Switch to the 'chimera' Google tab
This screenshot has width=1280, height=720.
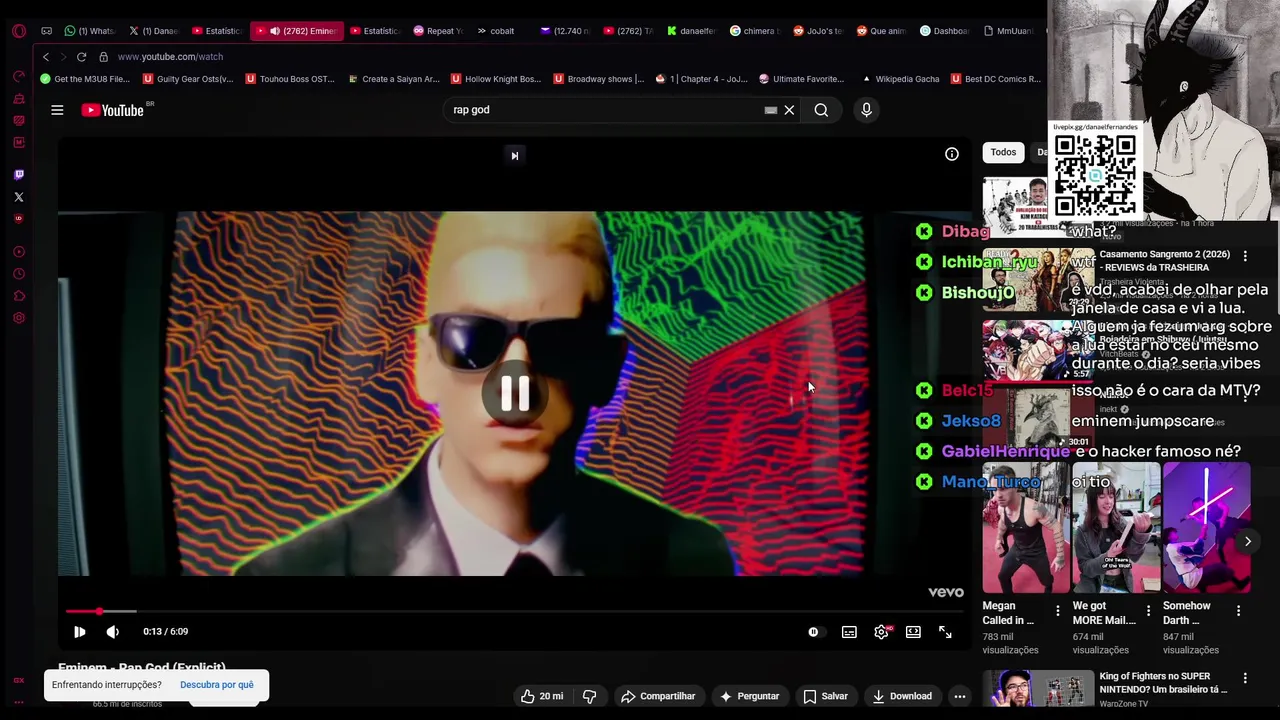(755, 31)
